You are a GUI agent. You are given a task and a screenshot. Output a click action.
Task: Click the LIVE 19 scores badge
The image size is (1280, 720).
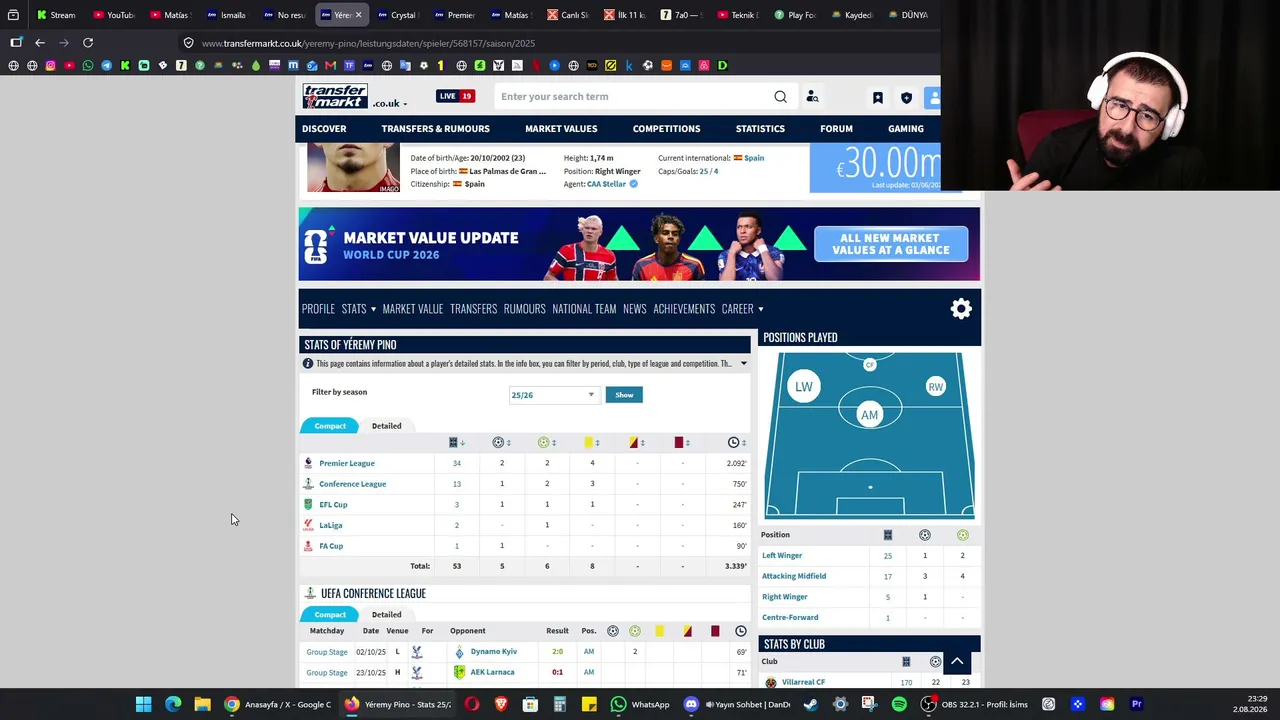455,96
